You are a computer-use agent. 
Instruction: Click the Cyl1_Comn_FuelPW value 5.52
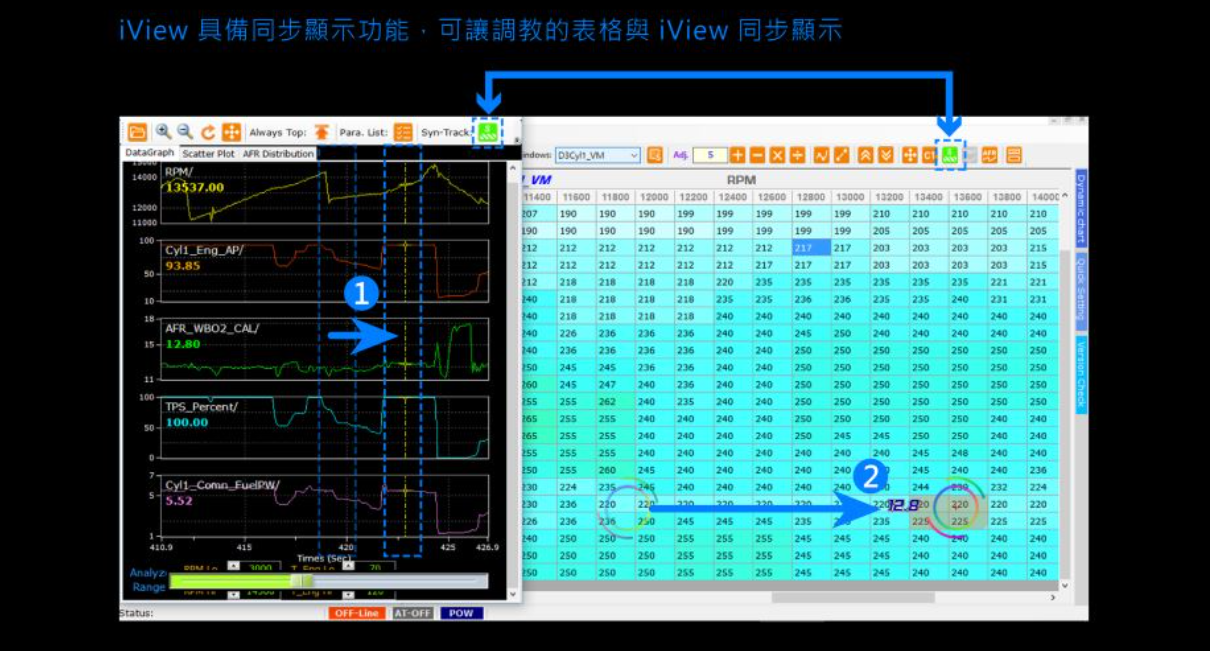tap(179, 501)
